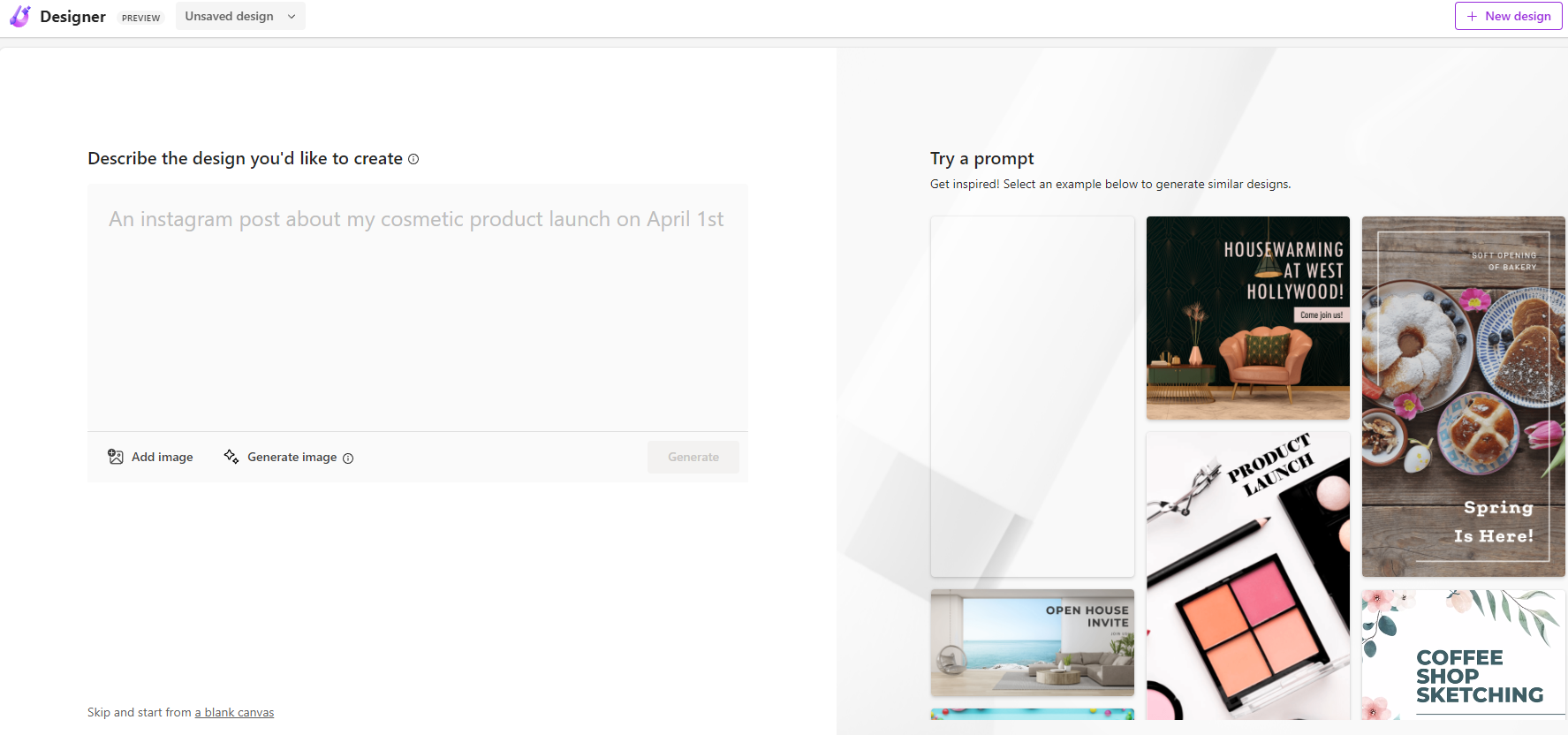
Task: Select Spring Is Here bakery example
Action: click(1464, 397)
